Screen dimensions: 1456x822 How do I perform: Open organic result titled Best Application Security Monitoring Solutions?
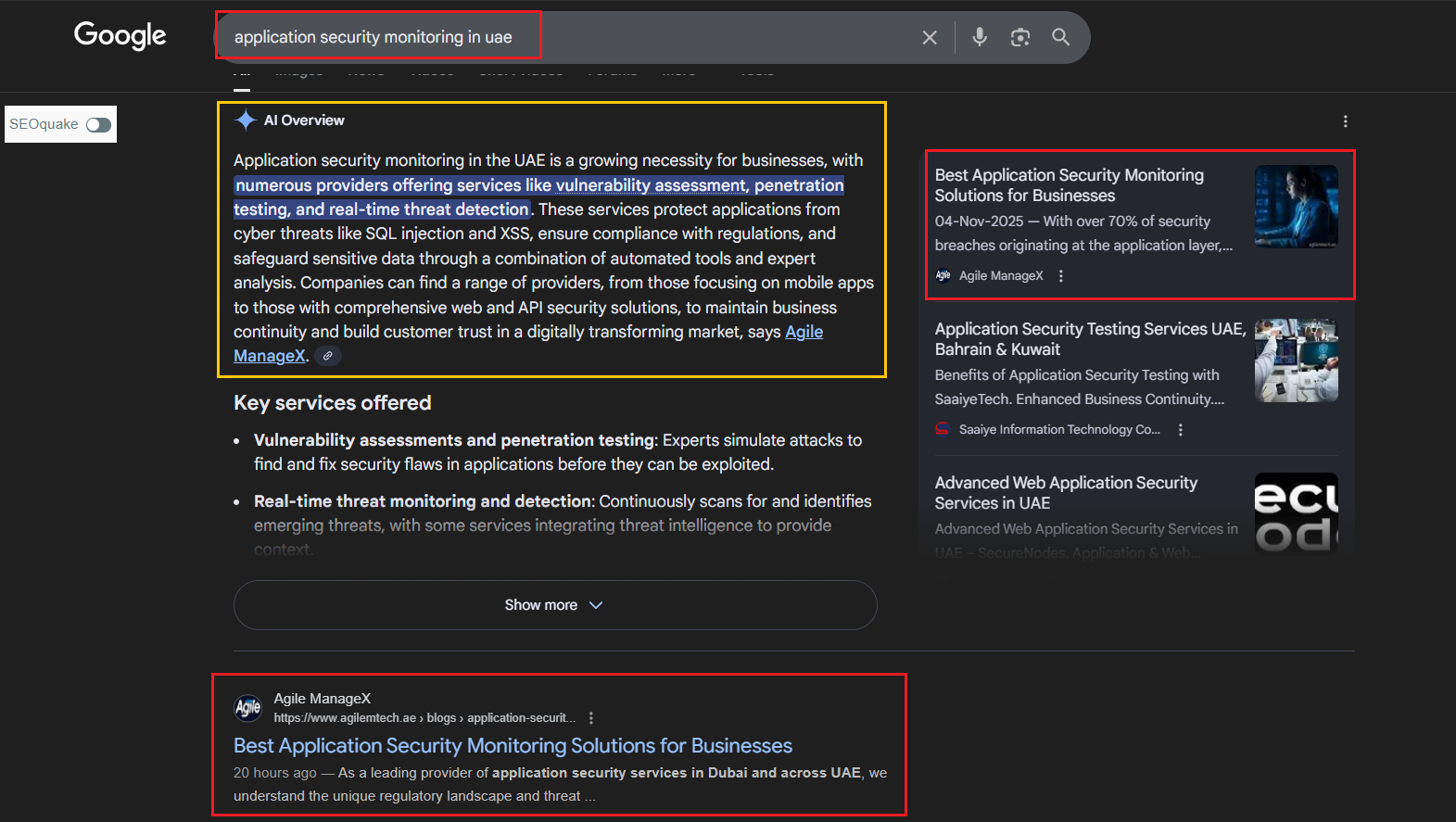point(513,746)
